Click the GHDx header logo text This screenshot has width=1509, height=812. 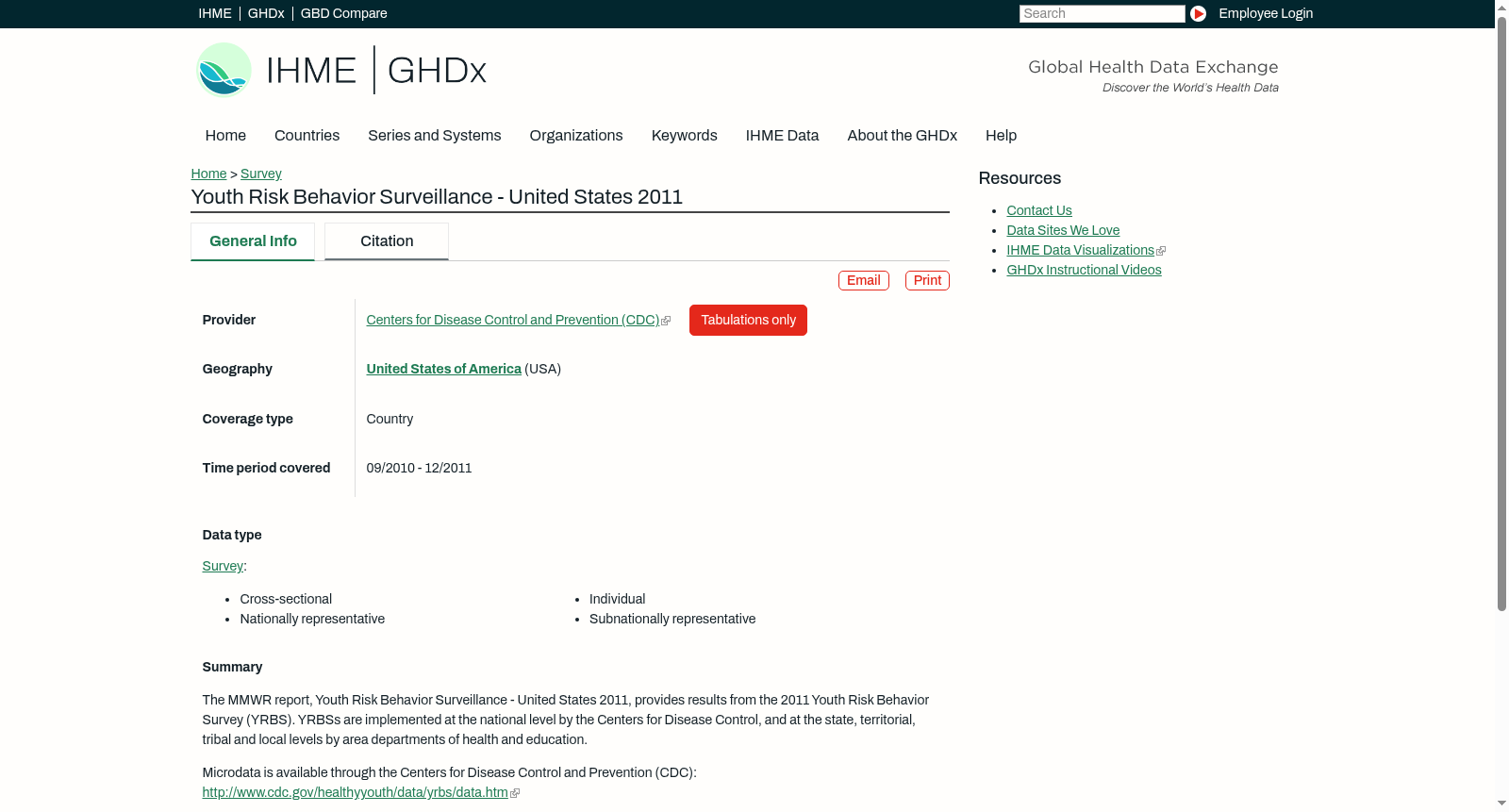pos(437,71)
